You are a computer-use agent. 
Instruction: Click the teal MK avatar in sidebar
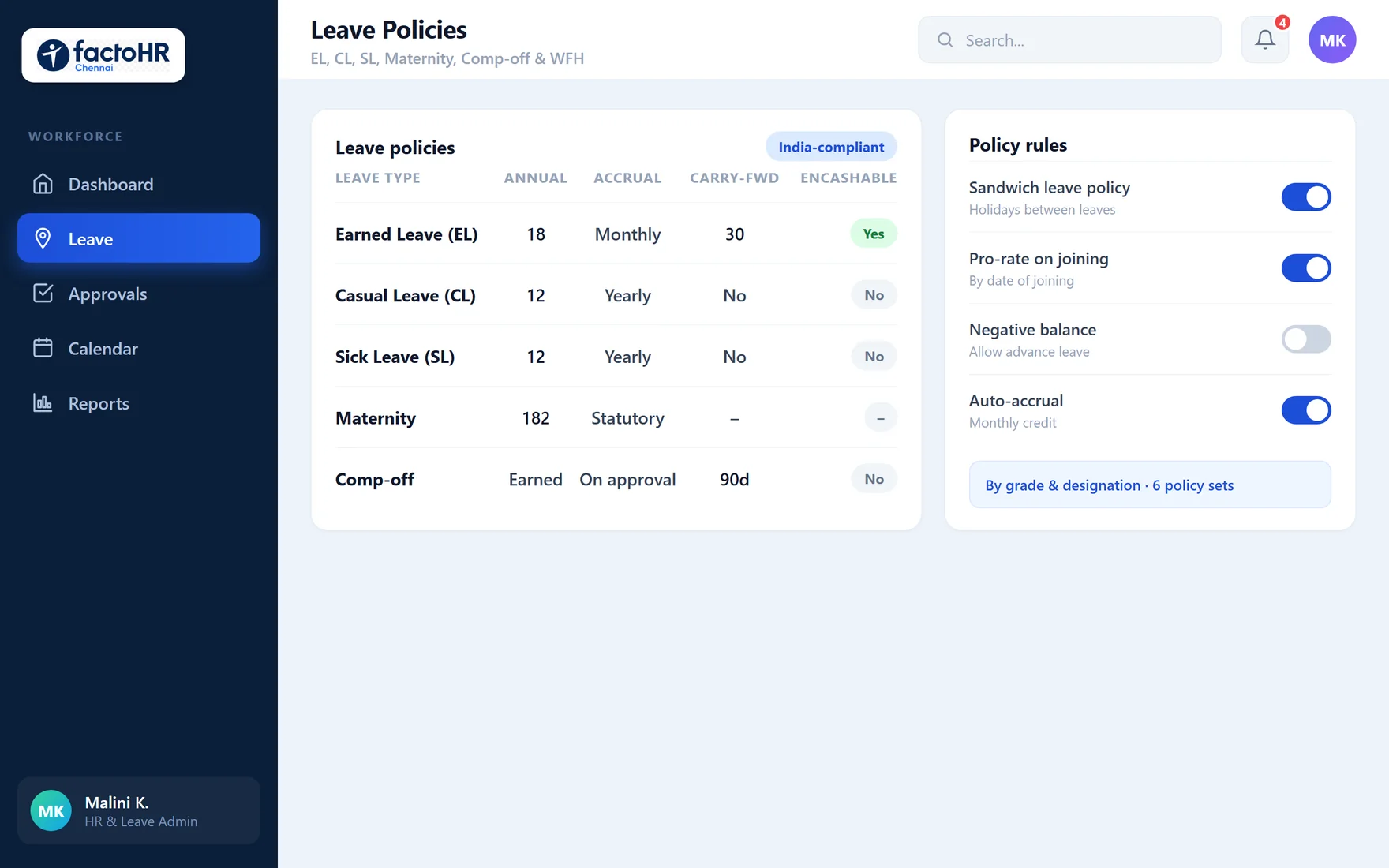[51, 810]
